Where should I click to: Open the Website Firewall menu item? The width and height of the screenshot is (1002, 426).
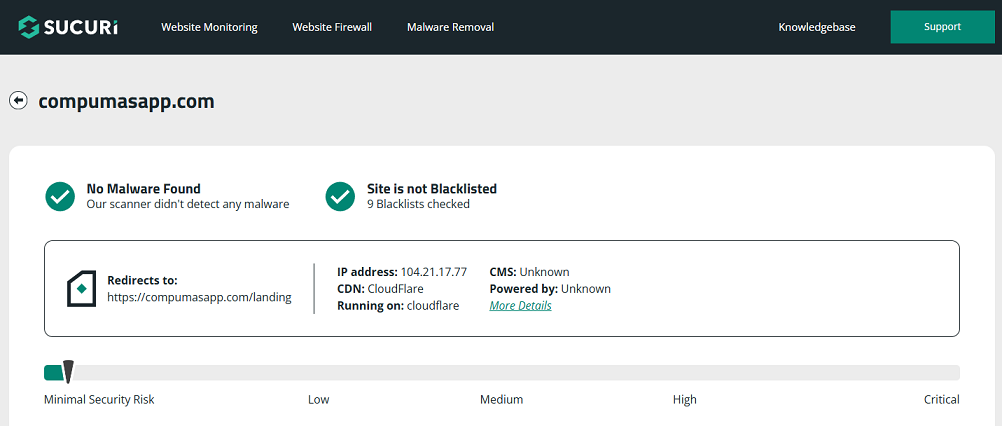tap(332, 27)
